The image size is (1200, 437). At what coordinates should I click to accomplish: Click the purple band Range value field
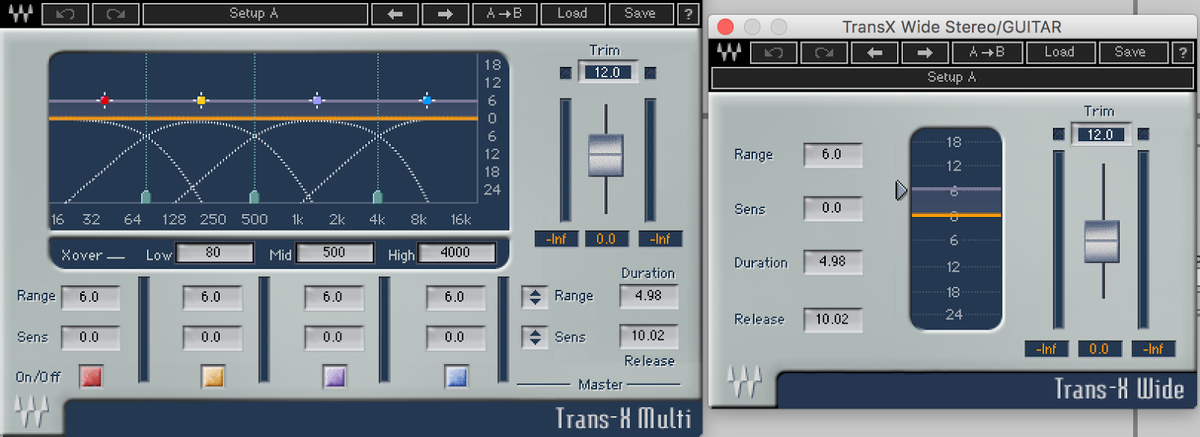tap(333, 297)
